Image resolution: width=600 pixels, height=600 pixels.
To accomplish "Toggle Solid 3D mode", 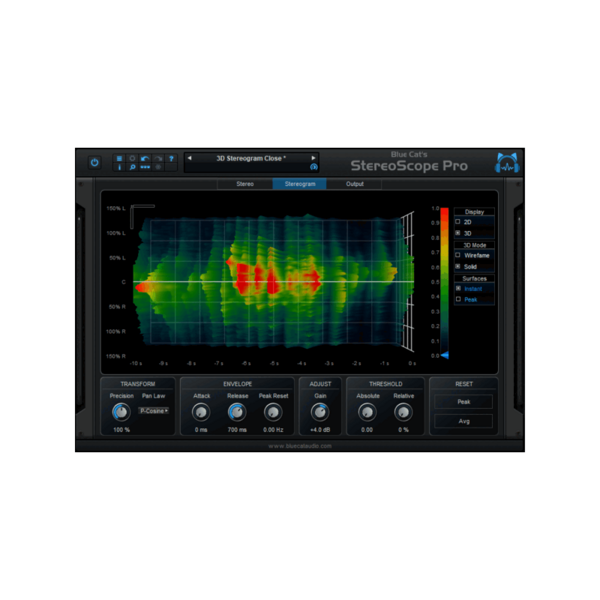I will click(x=458, y=266).
